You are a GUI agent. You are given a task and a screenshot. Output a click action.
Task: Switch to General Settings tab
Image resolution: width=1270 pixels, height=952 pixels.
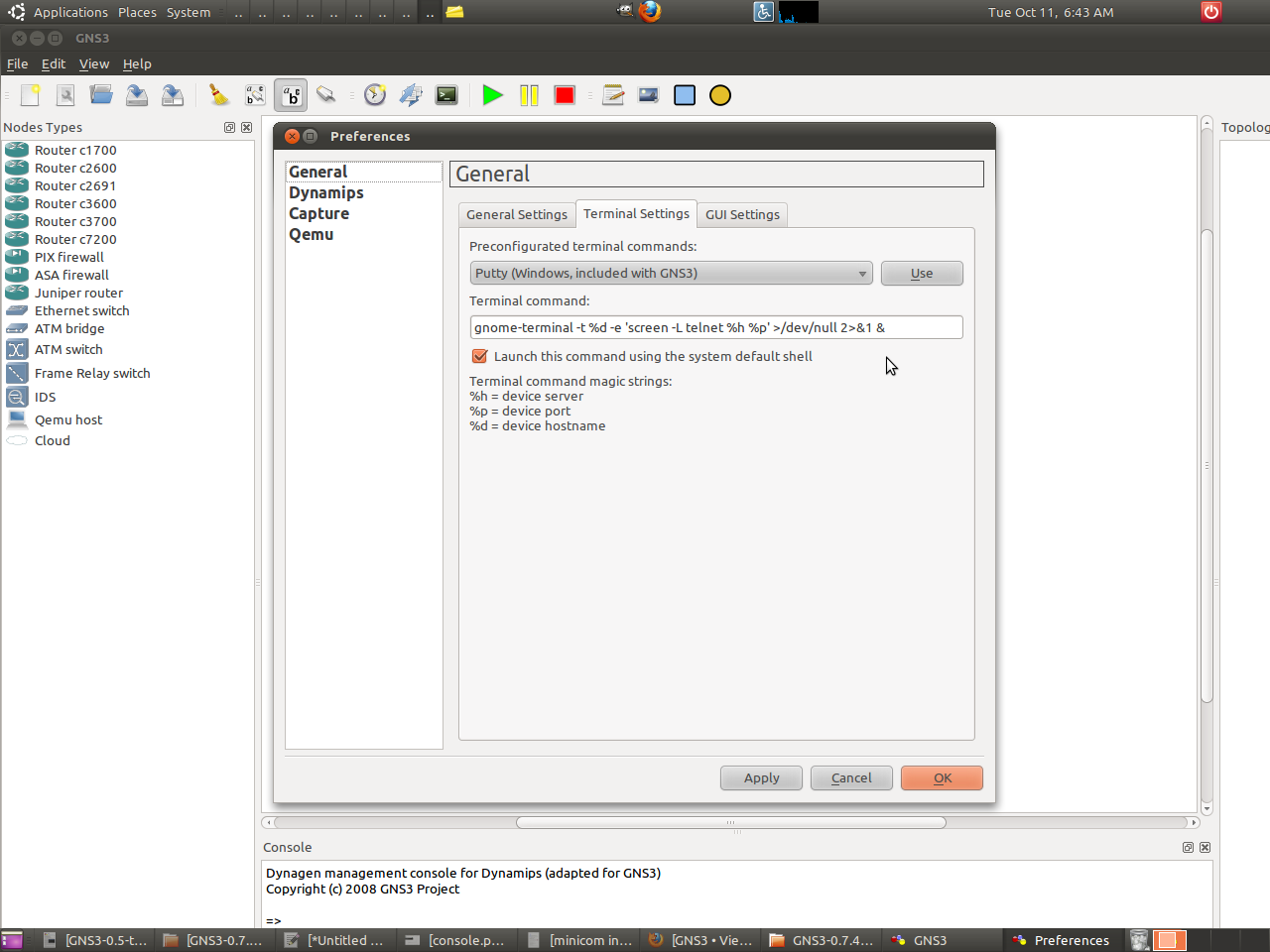coord(517,214)
